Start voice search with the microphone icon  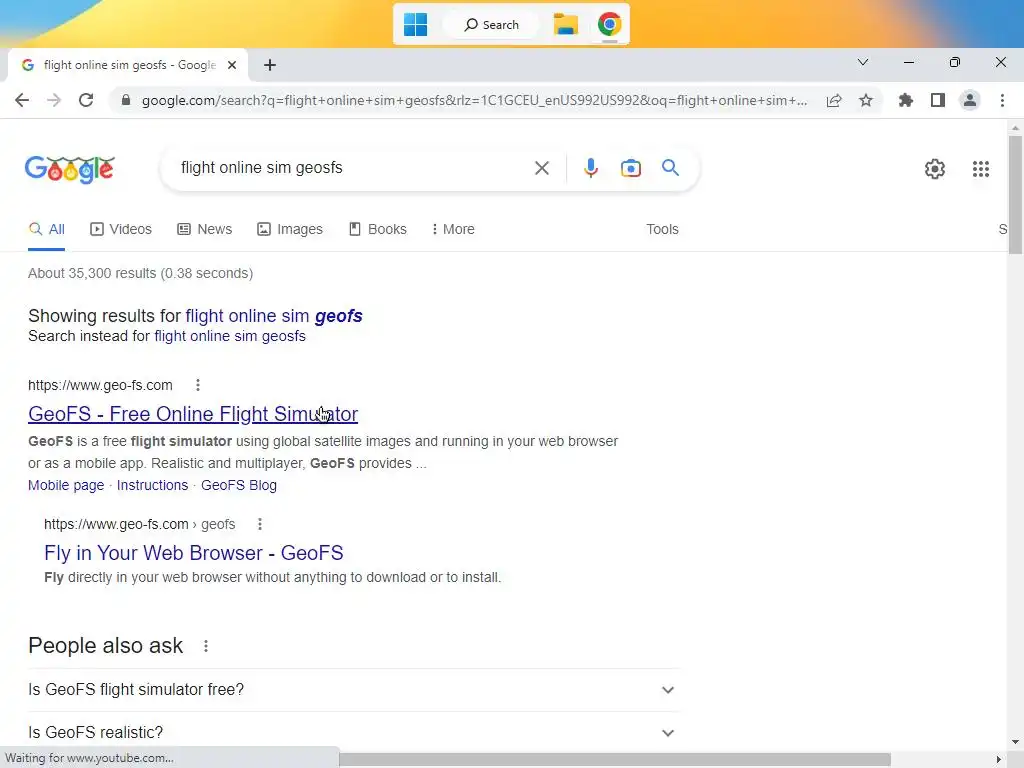coord(590,168)
